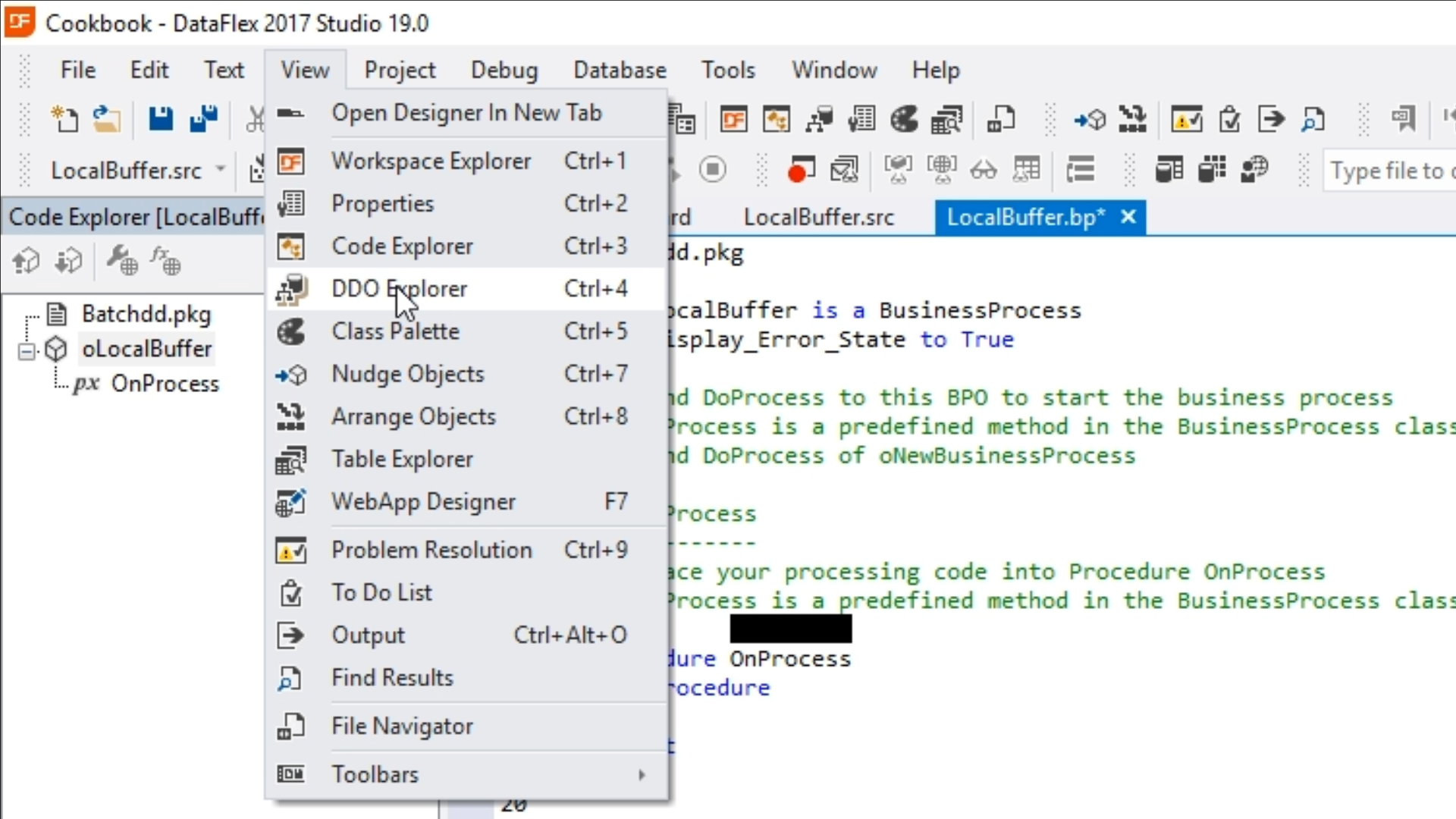1456x819 pixels.
Task: Close the LocalBuffer.bp tab
Action: pos(1128,217)
